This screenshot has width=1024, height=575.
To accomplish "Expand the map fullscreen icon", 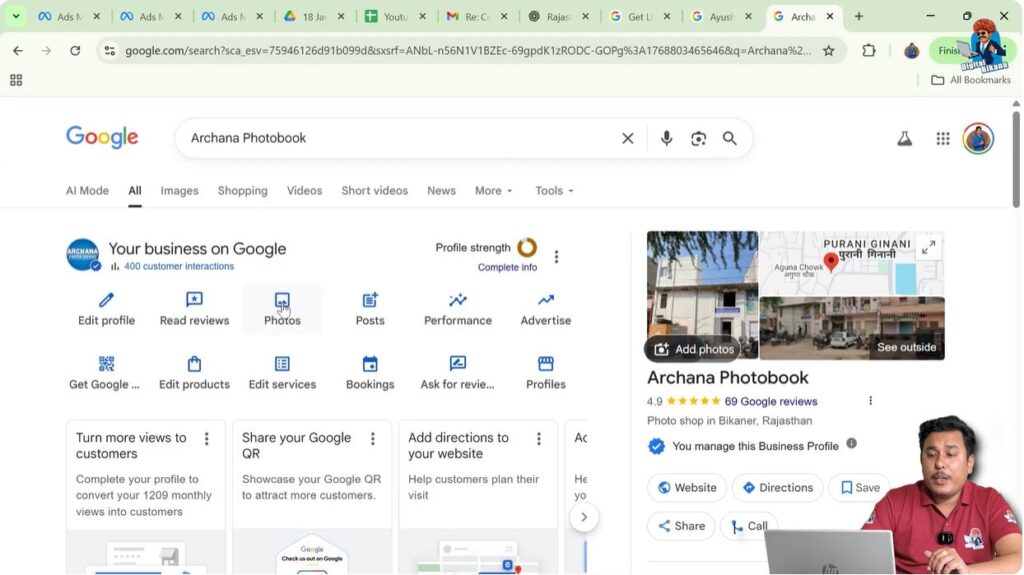I will (x=928, y=247).
